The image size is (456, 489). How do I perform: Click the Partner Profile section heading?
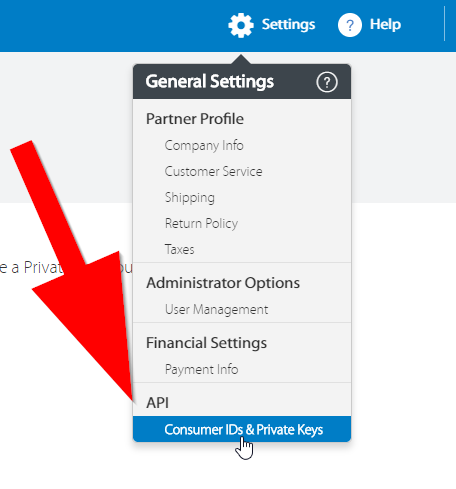195,119
